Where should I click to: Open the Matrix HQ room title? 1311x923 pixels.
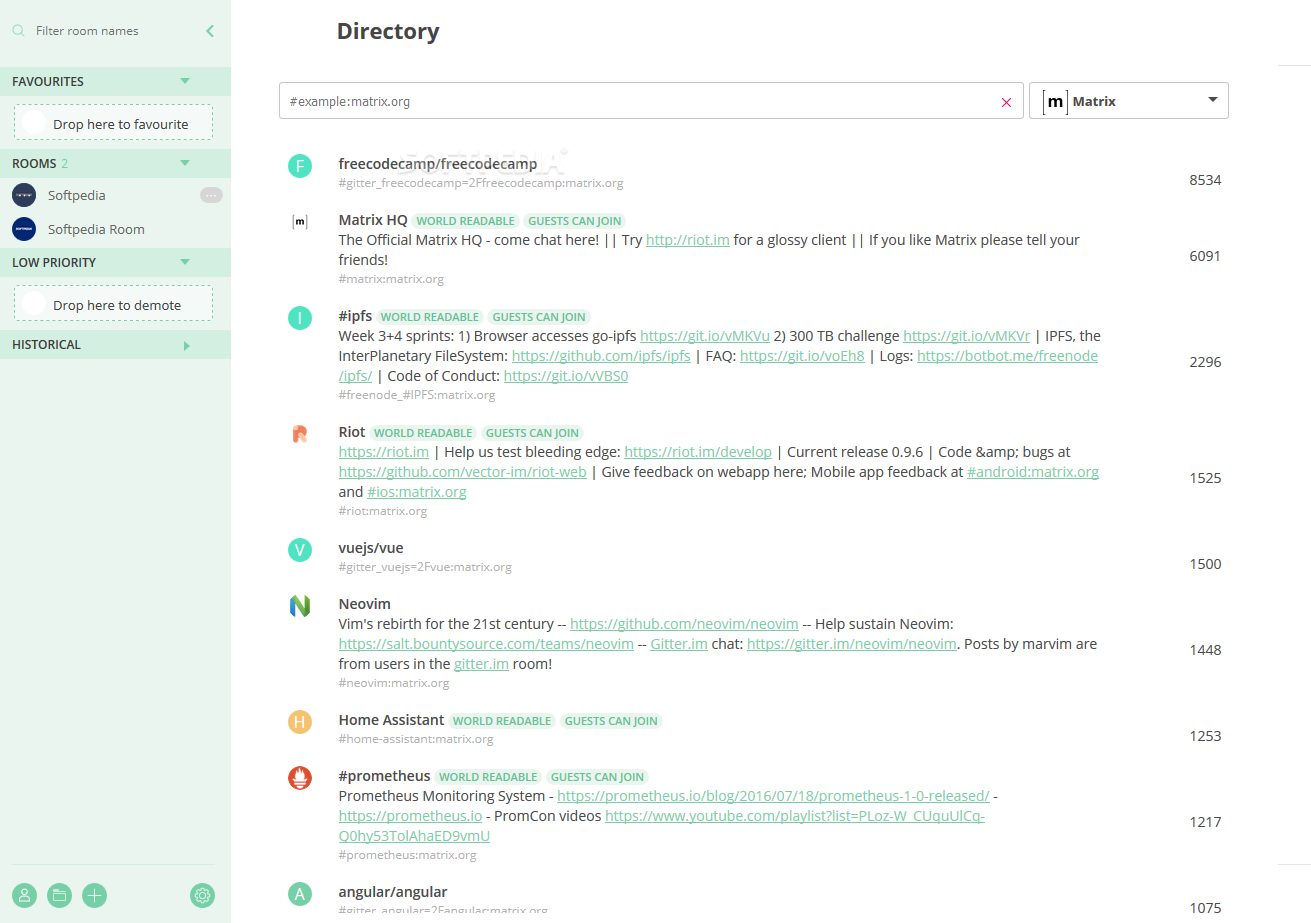373,220
